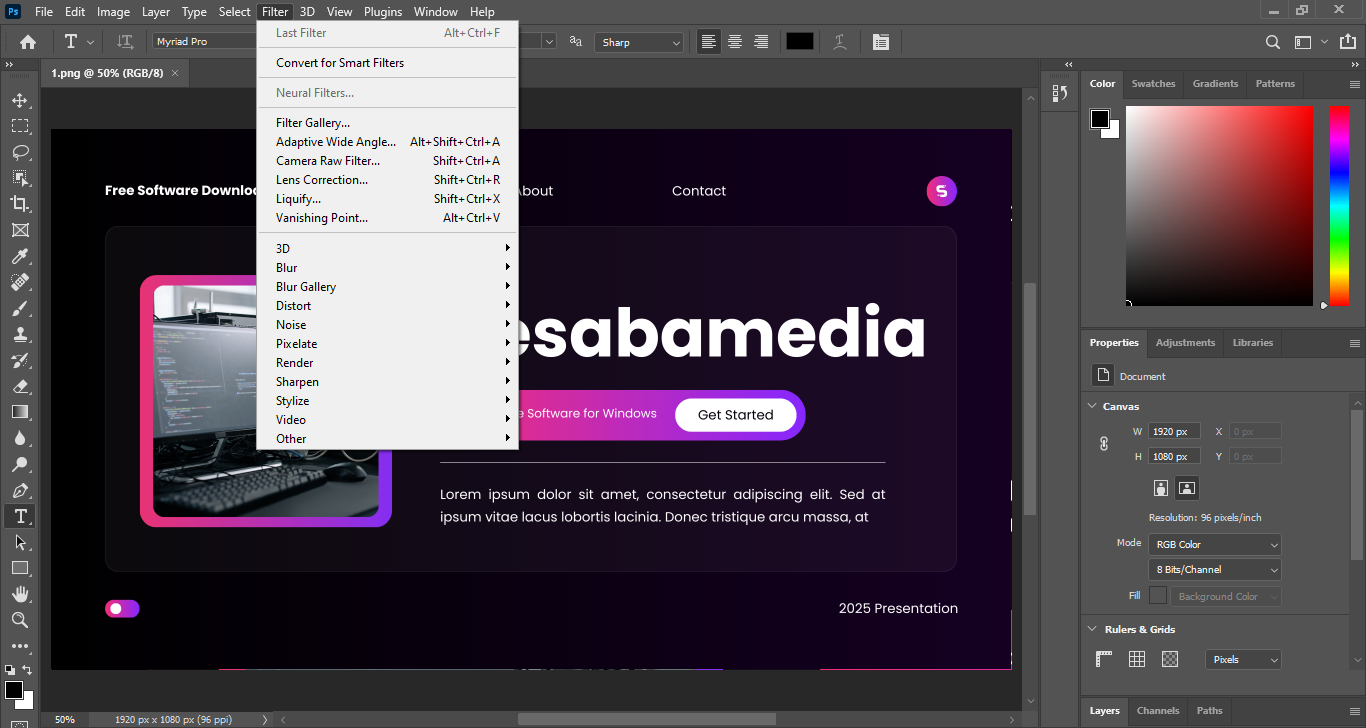Screen dimensions: 1366x728
Task: Click the Hand tool
Action: point(20,594)
